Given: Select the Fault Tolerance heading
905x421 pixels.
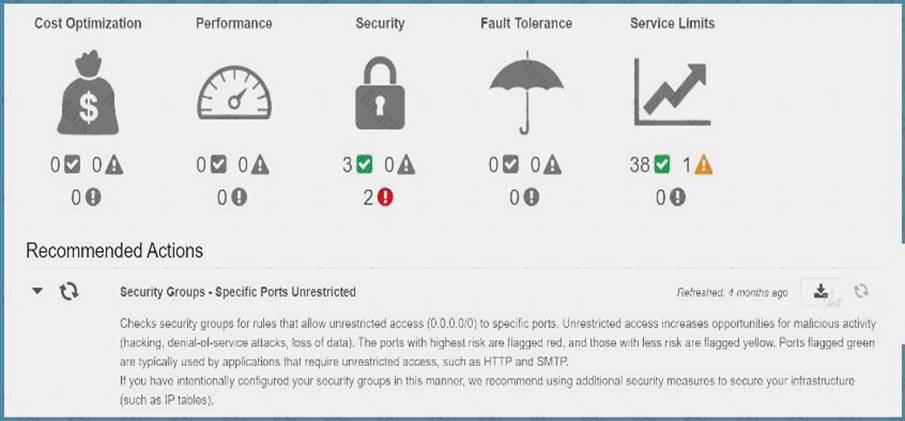Looking at the screenshot, I should (x=526, y=24).
